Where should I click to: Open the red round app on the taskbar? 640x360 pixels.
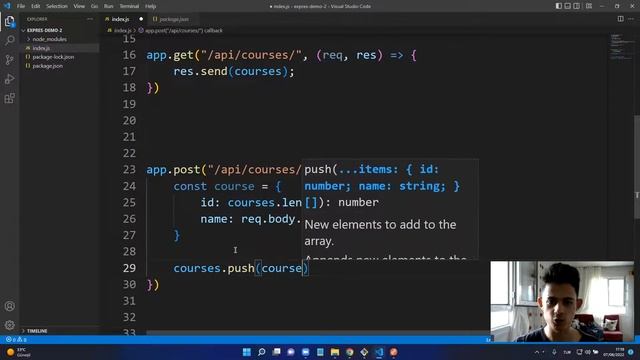pyautogui.click(x=393, y=352)
